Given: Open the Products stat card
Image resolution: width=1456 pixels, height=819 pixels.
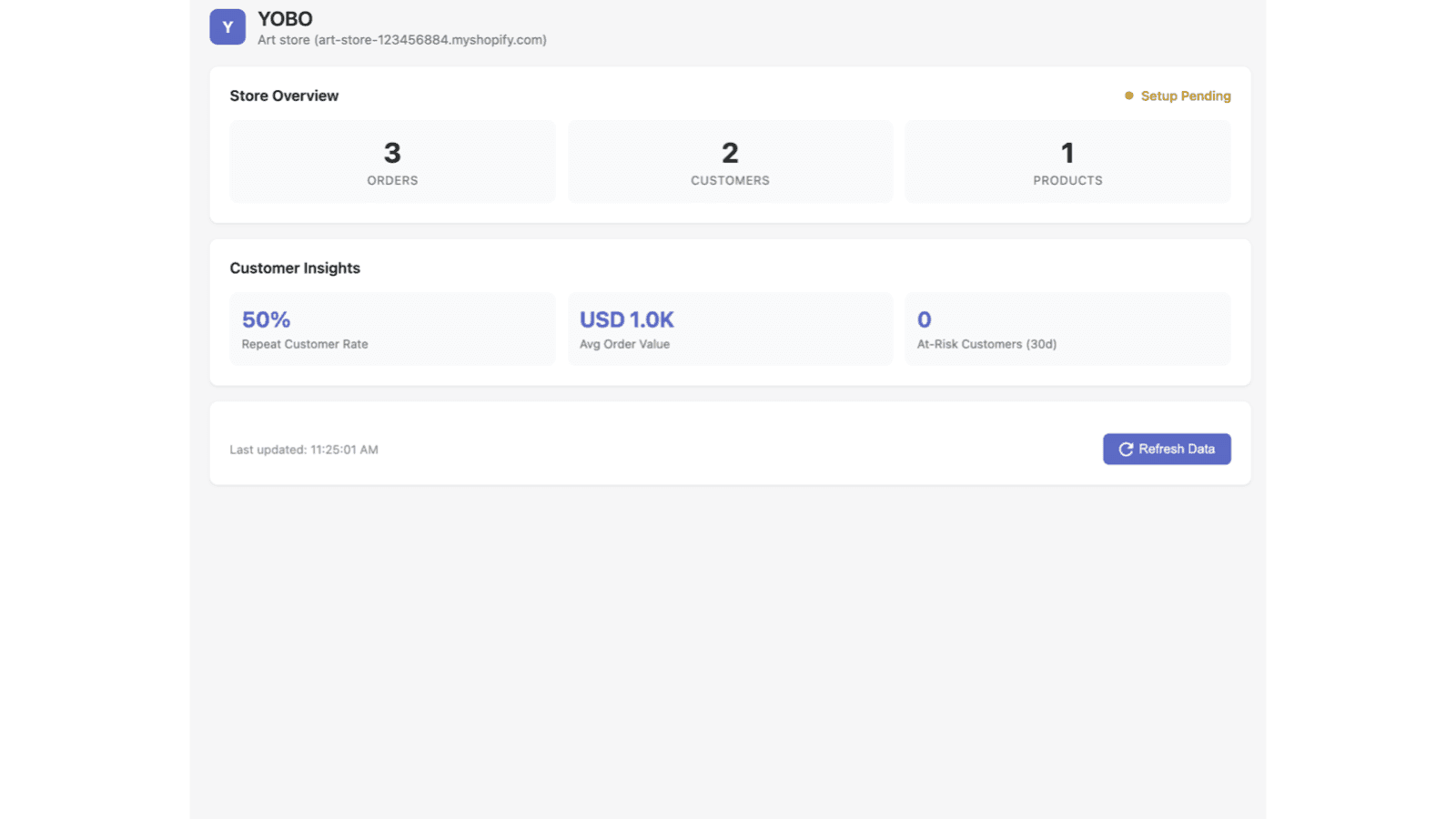Looking at the screenshot, I should pos(1067,161).
